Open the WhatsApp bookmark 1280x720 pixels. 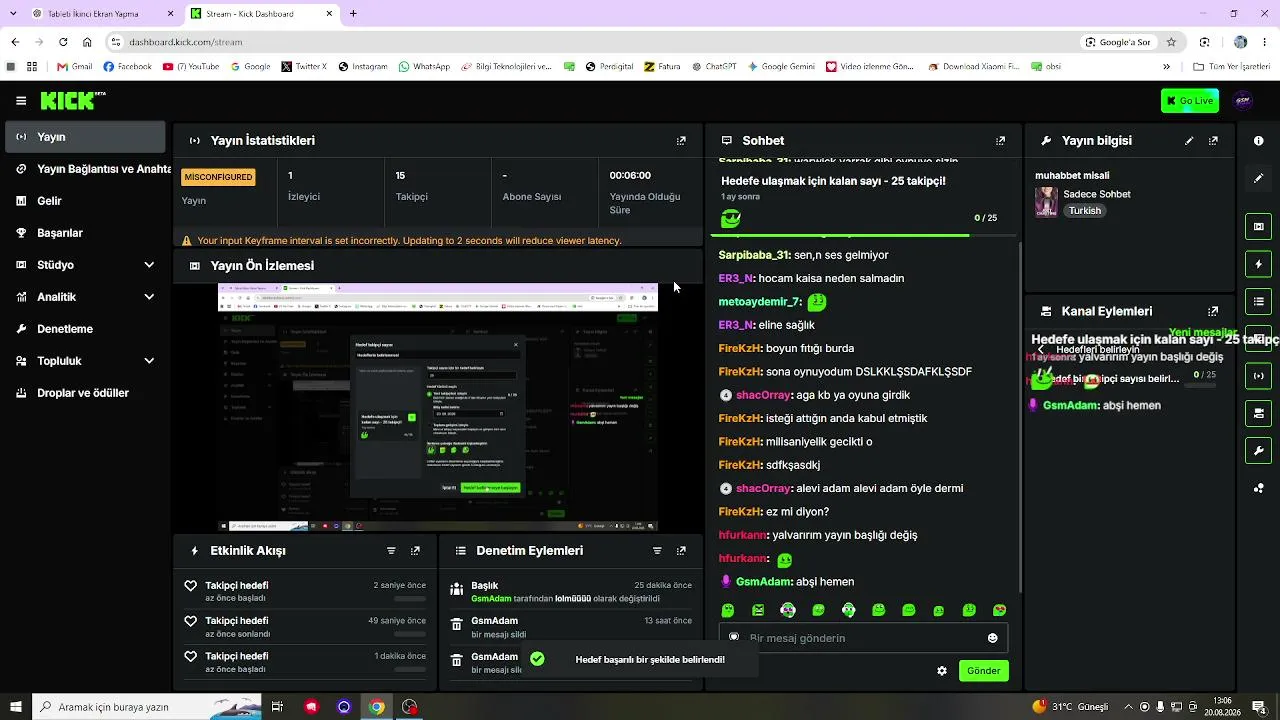point(424,67)
